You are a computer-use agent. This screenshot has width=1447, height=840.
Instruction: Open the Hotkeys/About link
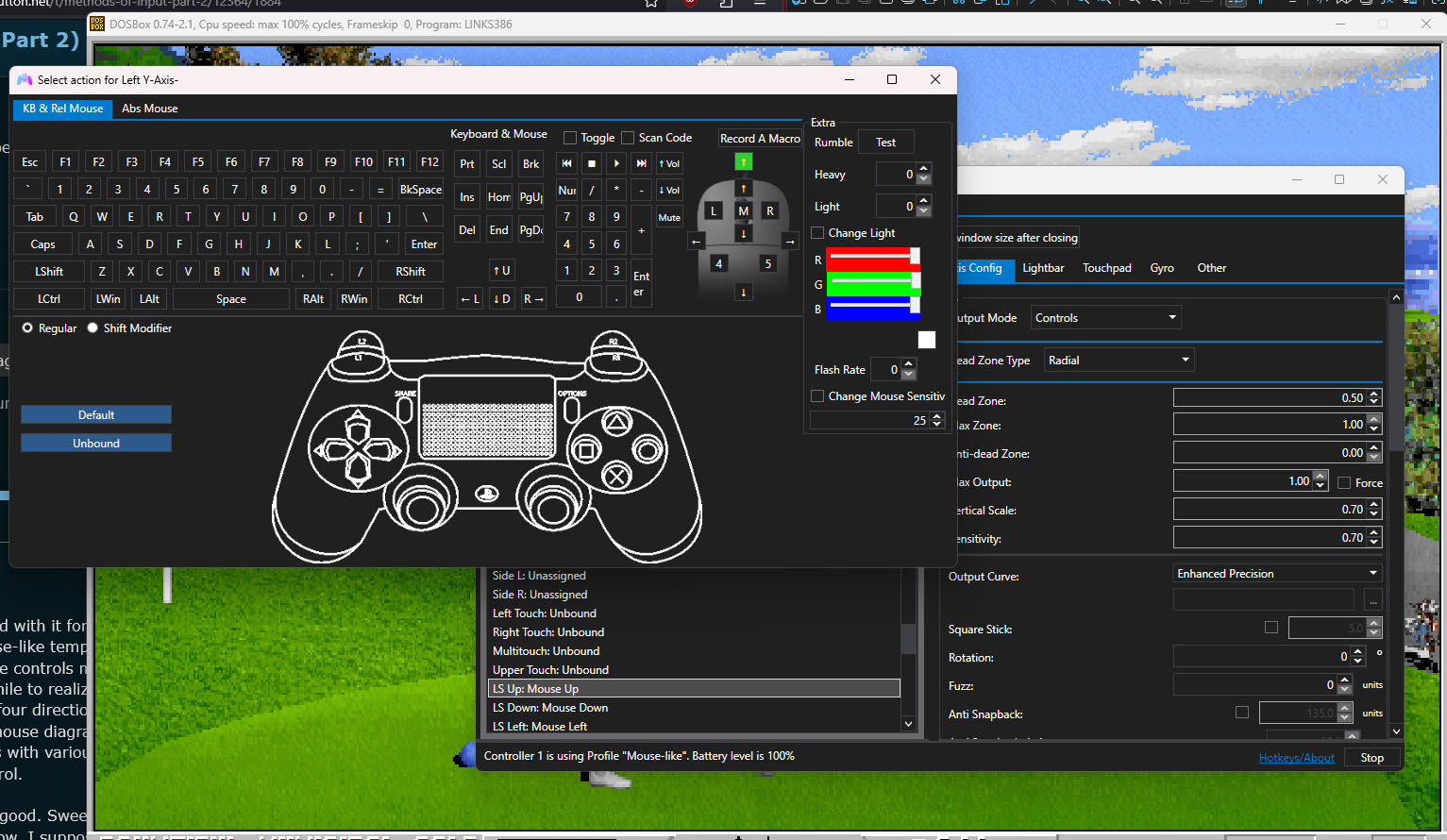pyautogui.click(x=1296, y=758)
